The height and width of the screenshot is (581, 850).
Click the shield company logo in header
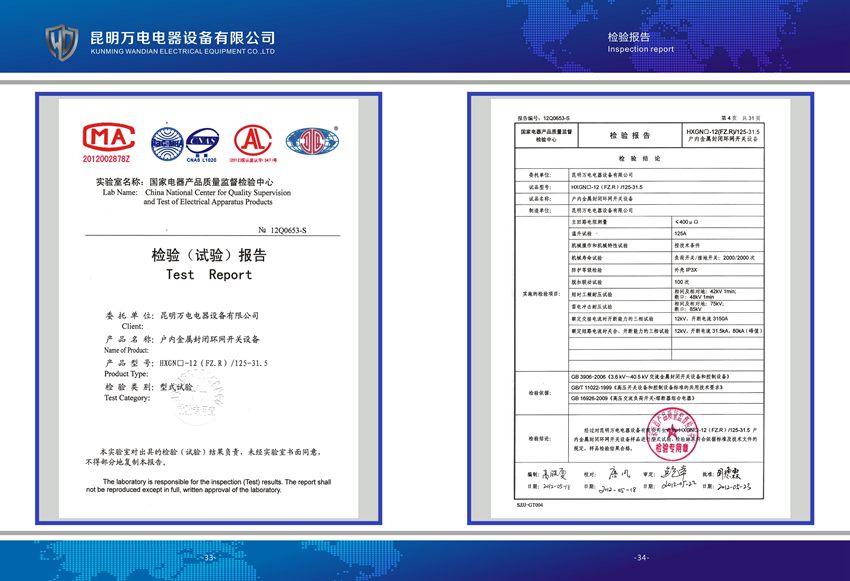63,41
